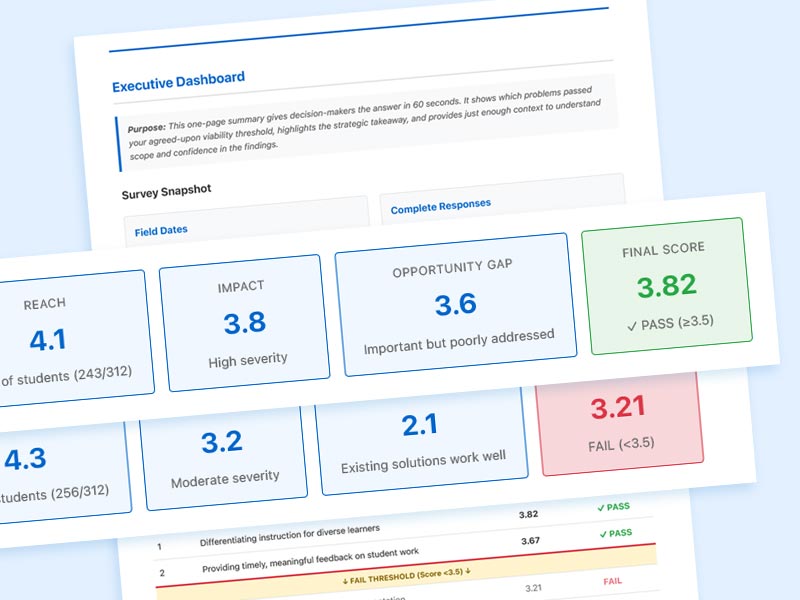
Task: Click the 3.82 score in table
Action: 529,514
